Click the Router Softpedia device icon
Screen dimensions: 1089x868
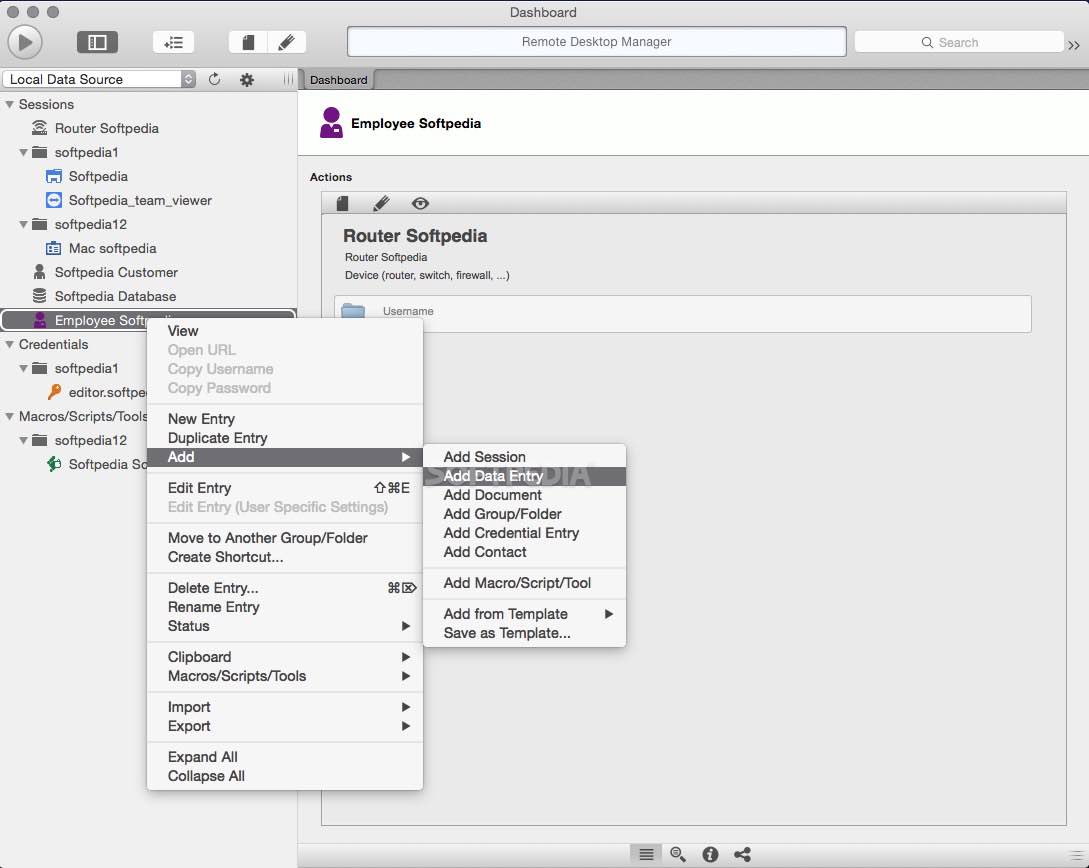tap(40, 128)
